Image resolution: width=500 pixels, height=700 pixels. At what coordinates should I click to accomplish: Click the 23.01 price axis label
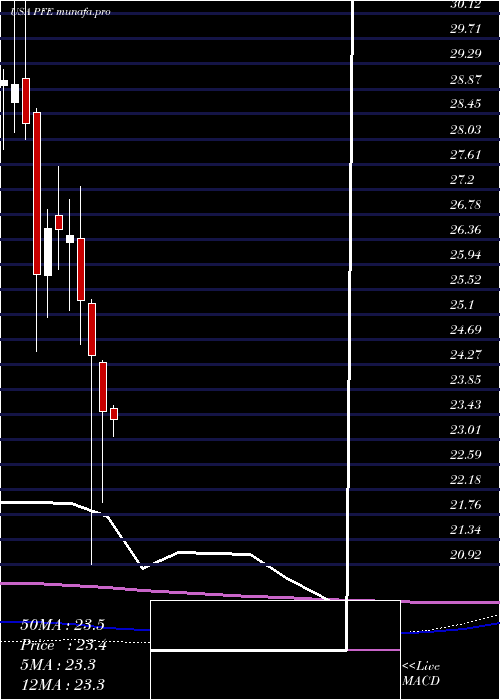tap(466, 429)
